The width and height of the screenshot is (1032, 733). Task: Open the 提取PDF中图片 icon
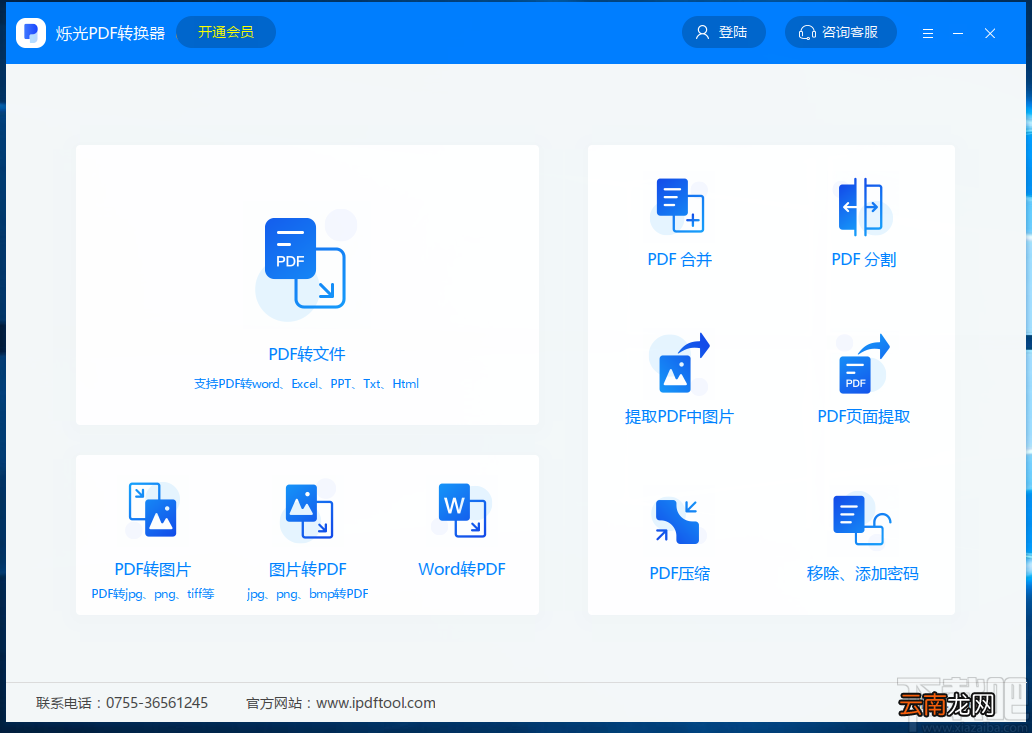(x=679, y=363)
